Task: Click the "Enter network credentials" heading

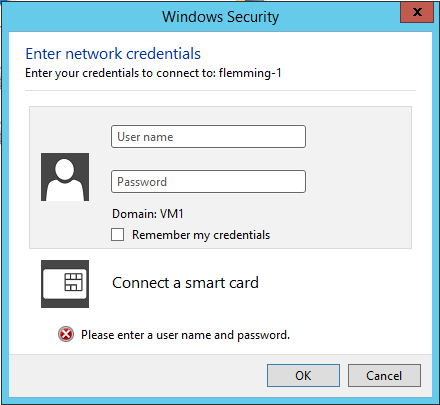Action: click(x=113, y=54)
